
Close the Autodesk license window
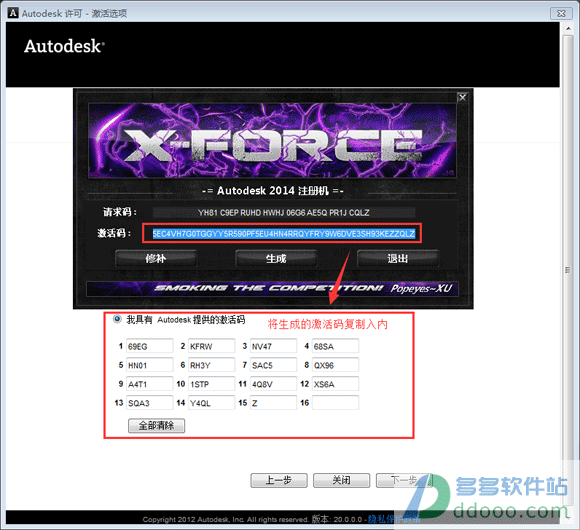click(561, 13)
